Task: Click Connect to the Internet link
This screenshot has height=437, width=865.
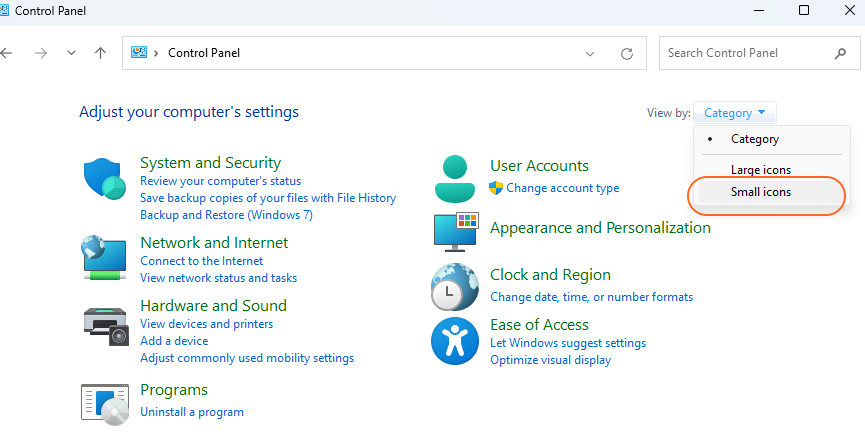Action: pyautogui.click(x=201, y=261)
